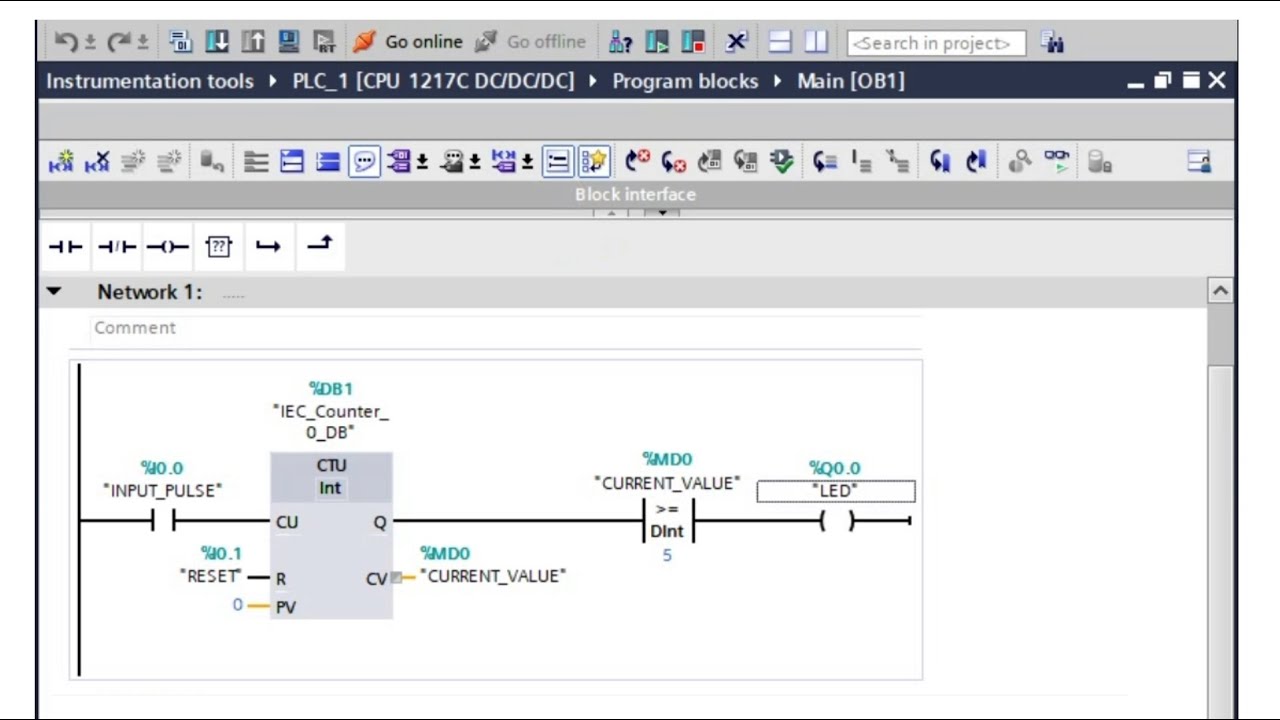The height and width of the screenshot is (720, 1280).
Task: Click comparator value 5
Action: 667,555
